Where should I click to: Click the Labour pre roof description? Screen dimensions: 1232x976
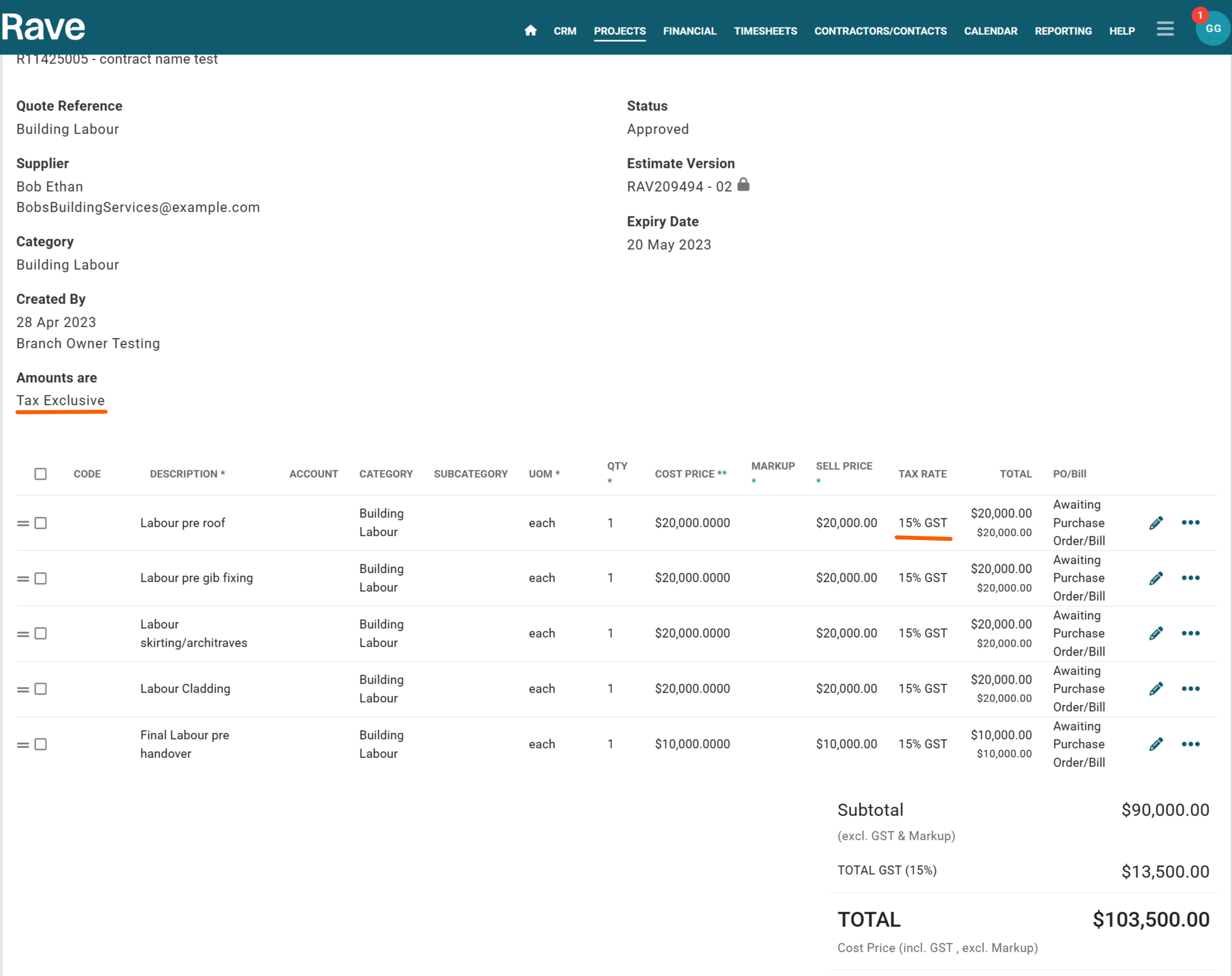[x=182, y=523]
